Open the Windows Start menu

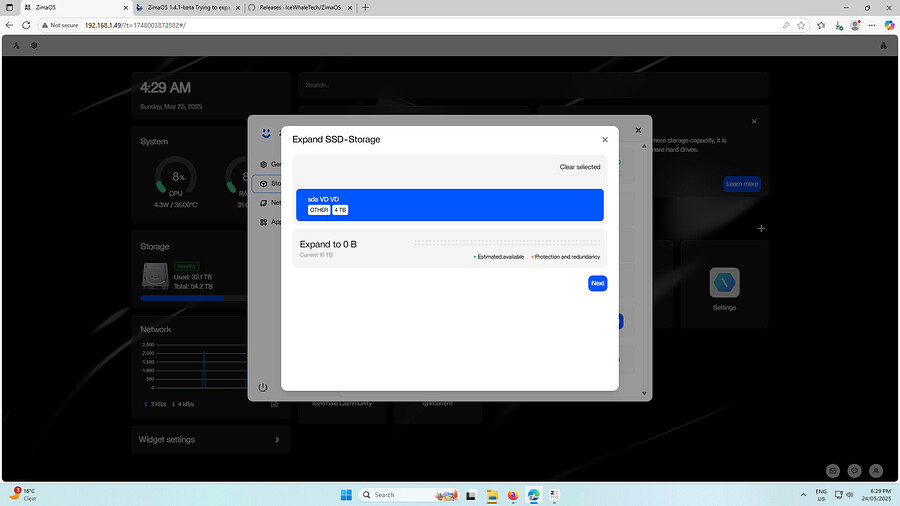(x=346, y=495)
